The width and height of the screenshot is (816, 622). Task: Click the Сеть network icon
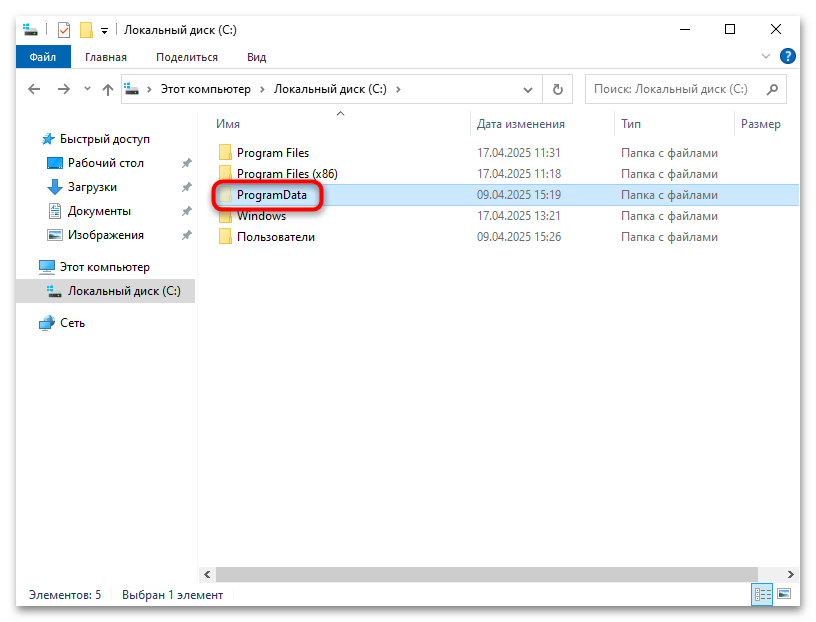pos(46,323)
